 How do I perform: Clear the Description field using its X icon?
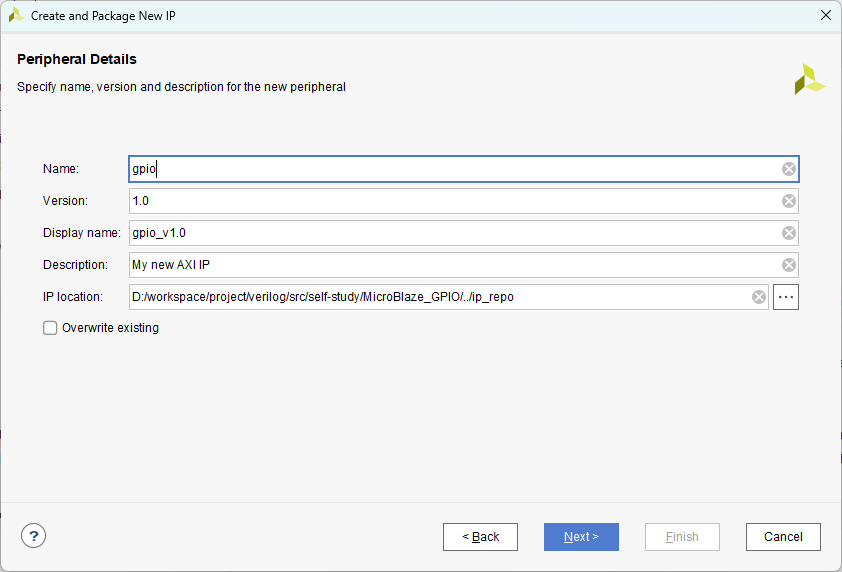pos(789,265)
